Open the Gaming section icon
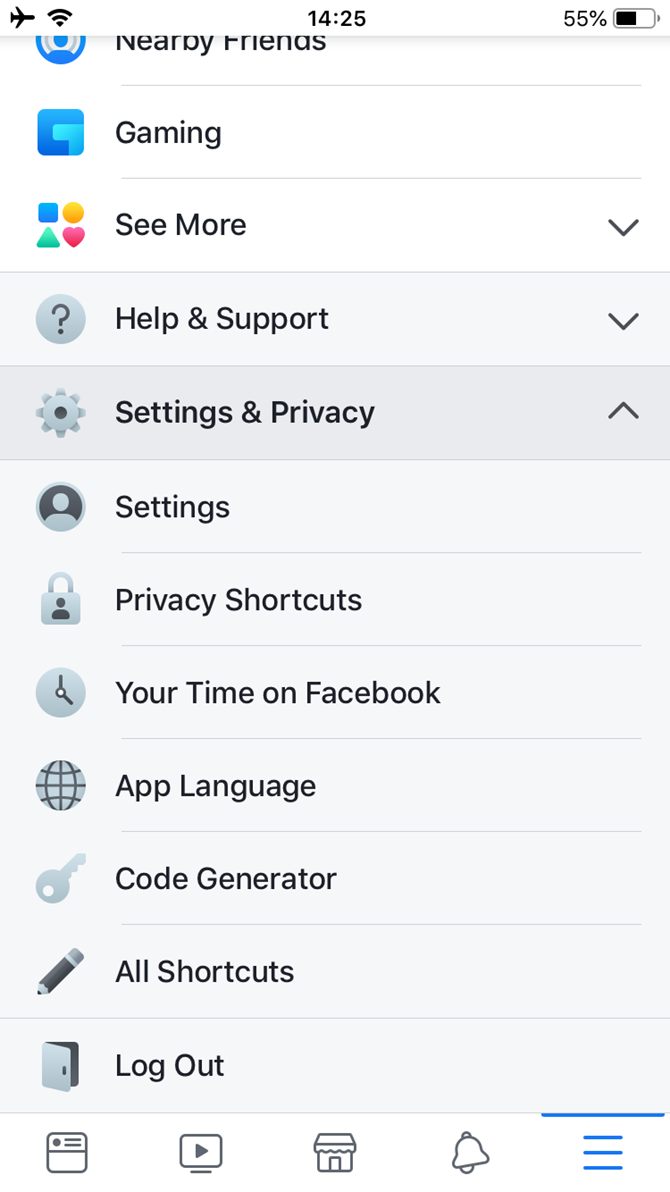670x1192 pixels. point(60,132)
